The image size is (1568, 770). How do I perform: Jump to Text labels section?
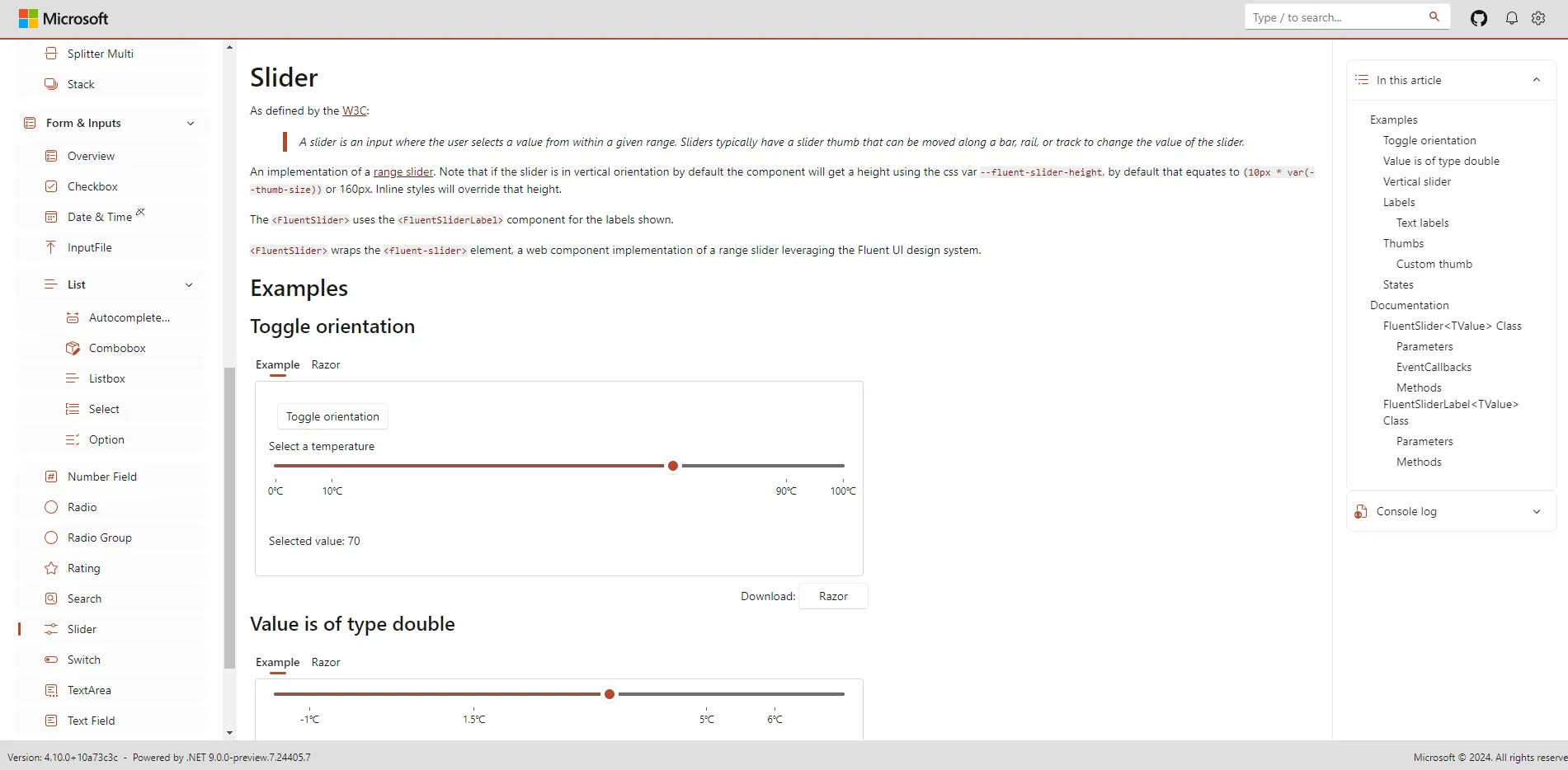click(x=1422, y=223)
